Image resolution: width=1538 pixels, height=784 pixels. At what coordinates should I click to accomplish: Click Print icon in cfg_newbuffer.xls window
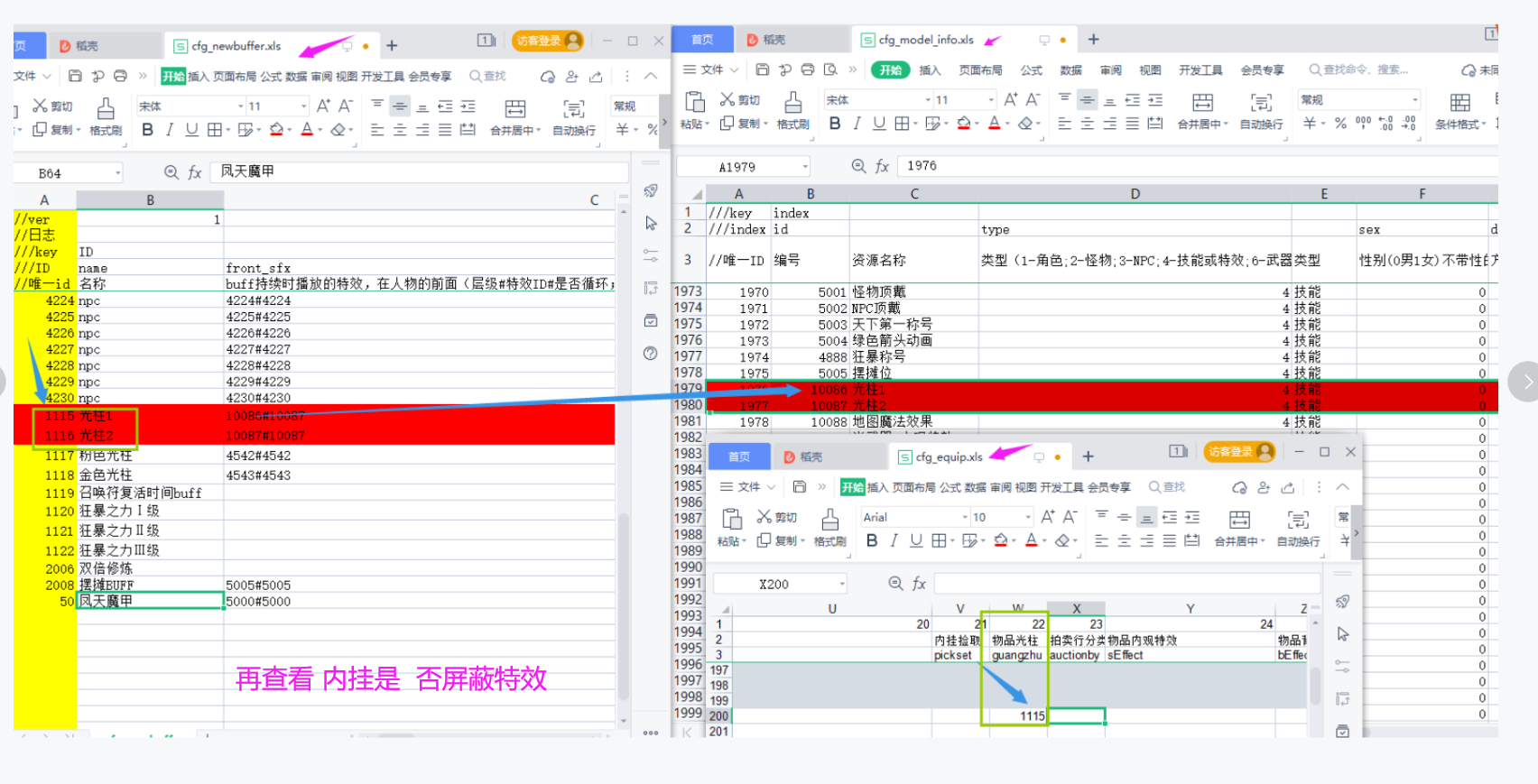(x=120, y=76)
